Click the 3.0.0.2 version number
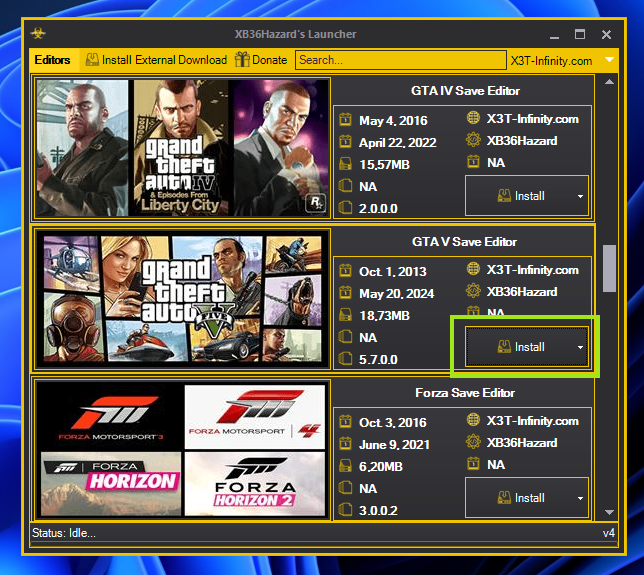The image size is (644, 575). 378,511
